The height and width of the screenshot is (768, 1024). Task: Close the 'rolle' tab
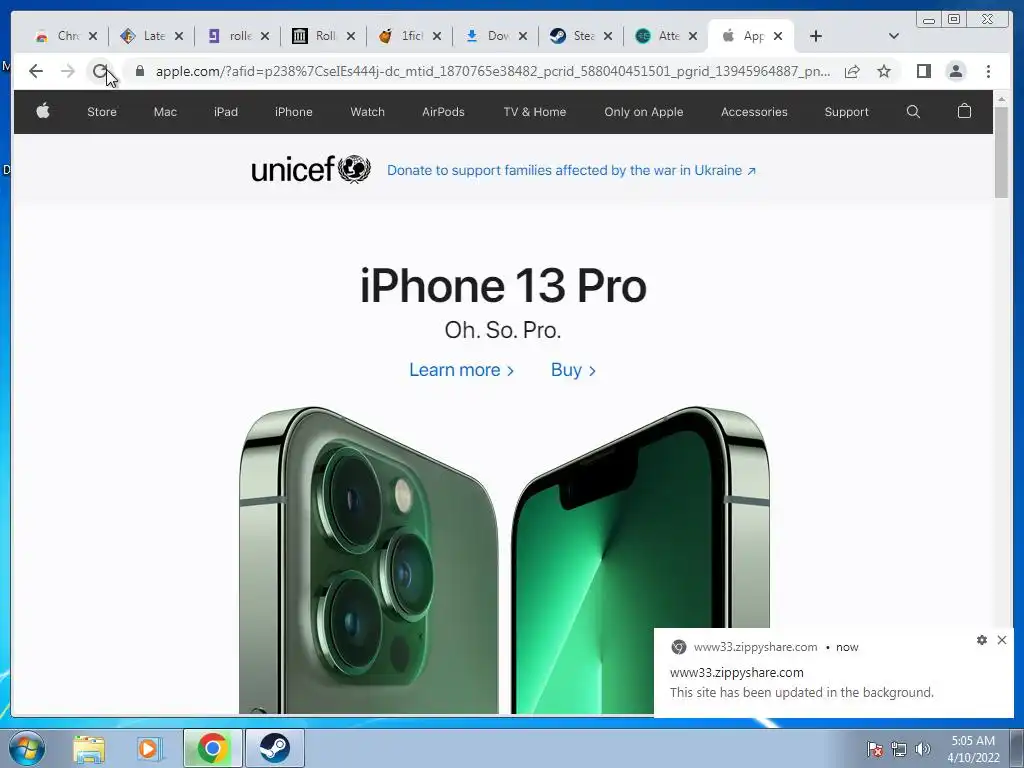[x=264, y=37]
